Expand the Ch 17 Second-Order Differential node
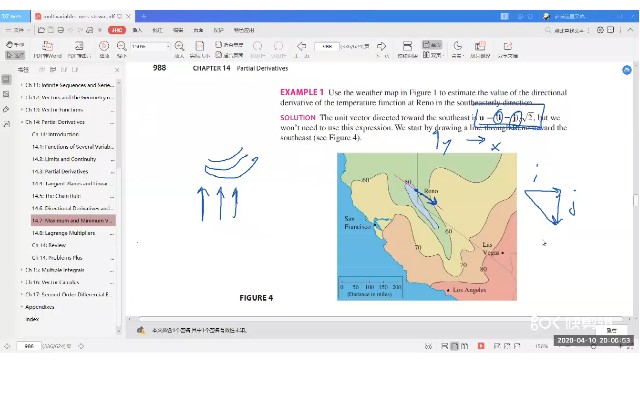Viewport: 640px width, 400px height. pyautogui.click(x=22, y=294)
